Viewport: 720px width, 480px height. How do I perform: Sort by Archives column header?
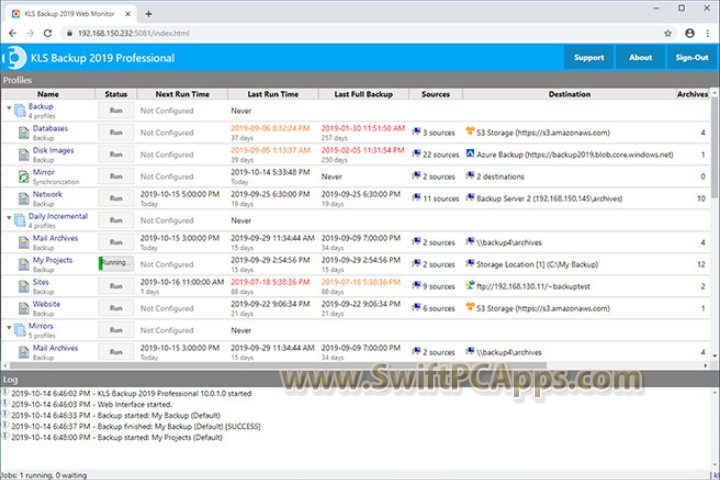tap(692, 94)
